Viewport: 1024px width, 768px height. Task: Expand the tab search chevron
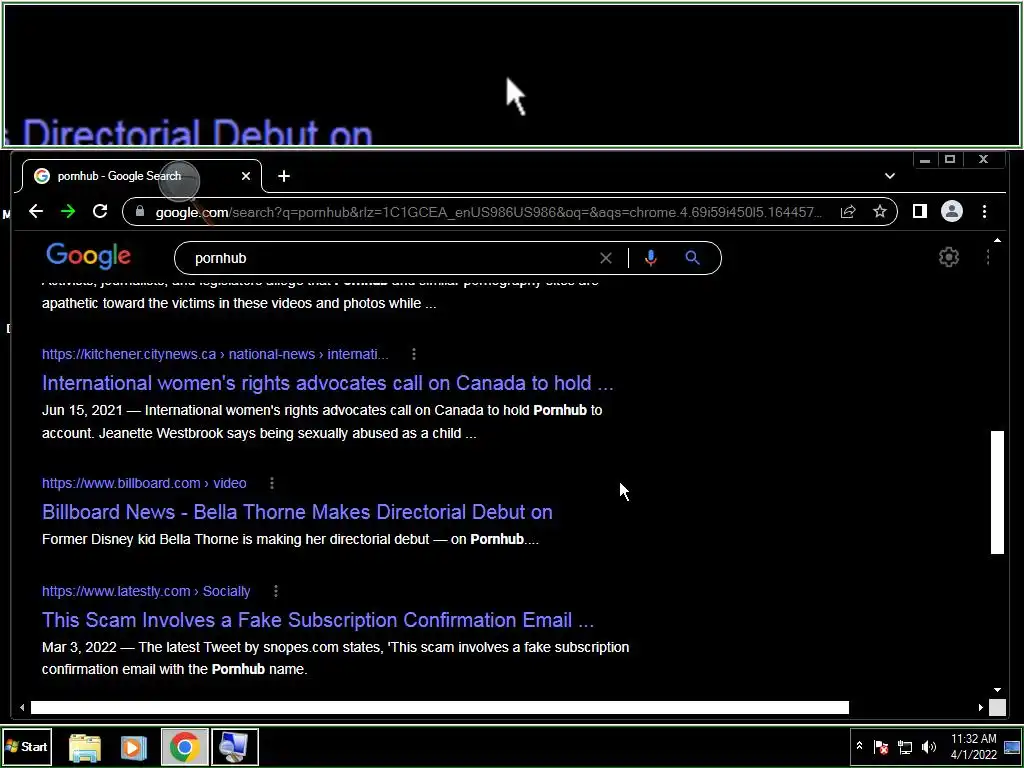point(889,176)
